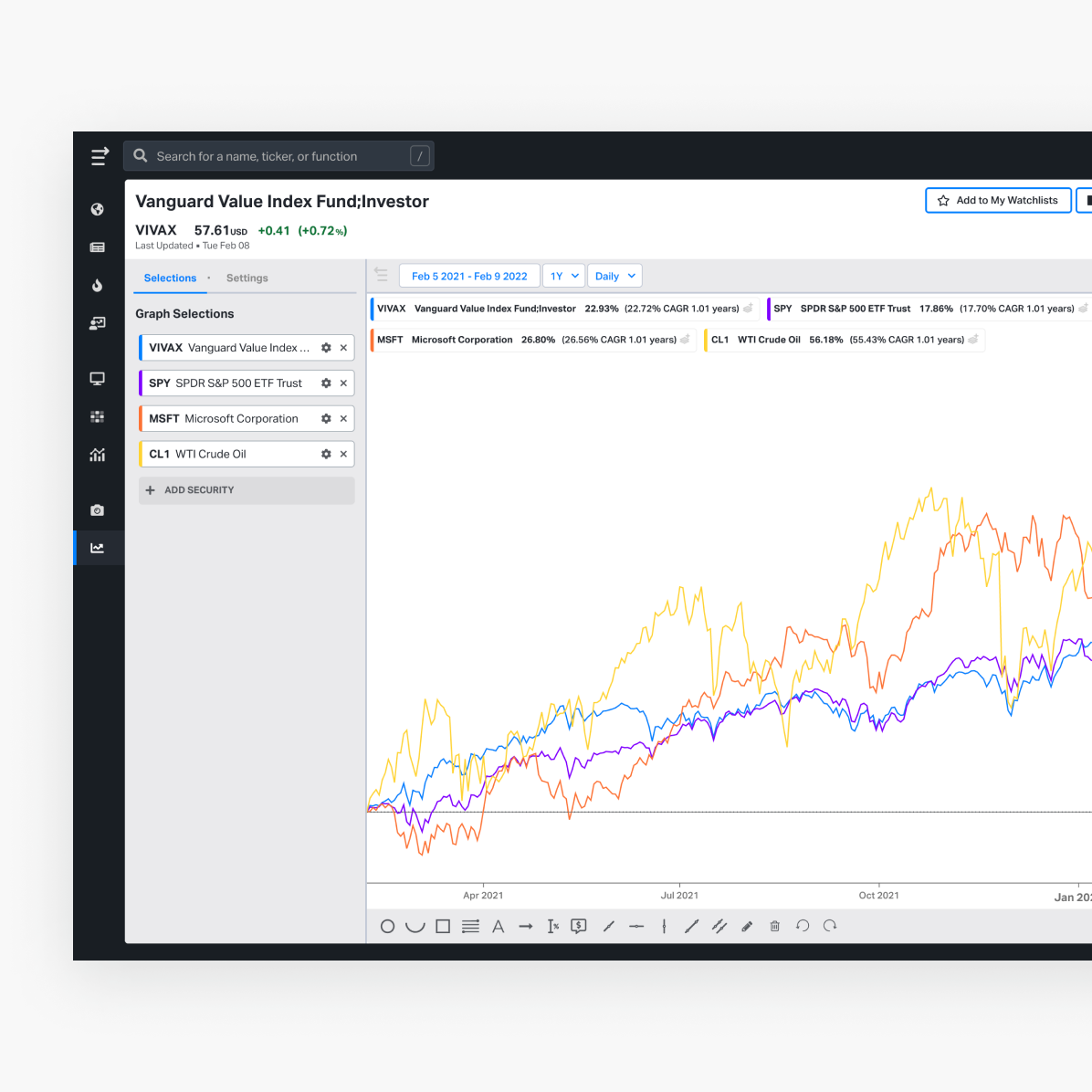The width and height of the screenshot is (1092, 1092).
Task: Open the 1Y time range dropdown
Action: point(563,276)
